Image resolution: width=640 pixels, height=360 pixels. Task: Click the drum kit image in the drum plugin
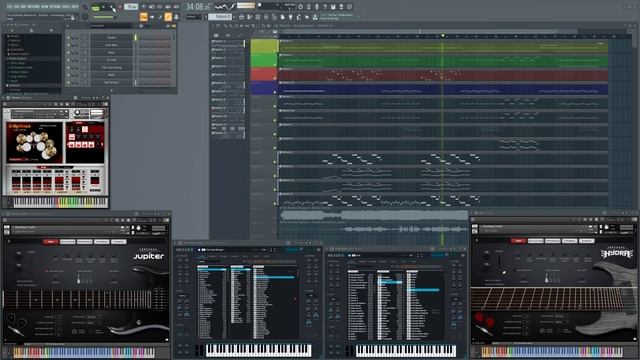[36, 143]
